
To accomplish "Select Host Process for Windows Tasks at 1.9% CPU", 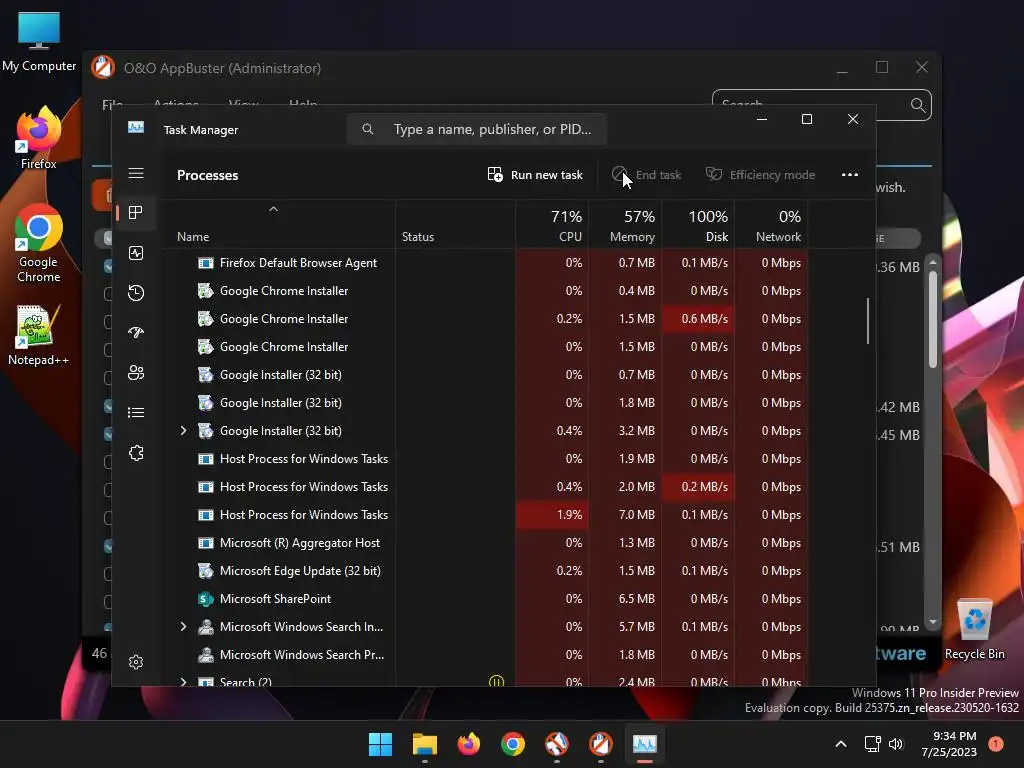I will click(485, 515).
